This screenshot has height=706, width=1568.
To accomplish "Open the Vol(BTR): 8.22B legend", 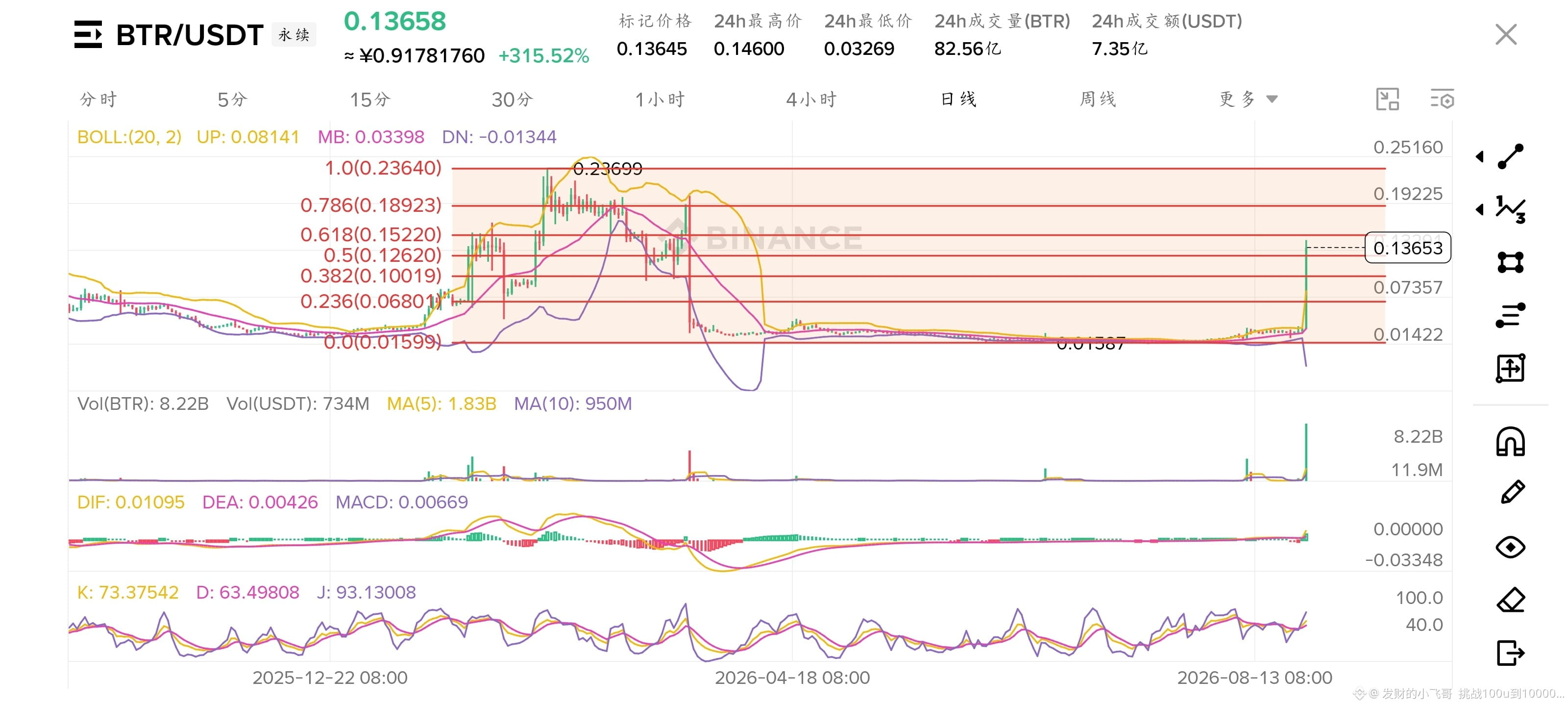I will click(x=143, y=404).
